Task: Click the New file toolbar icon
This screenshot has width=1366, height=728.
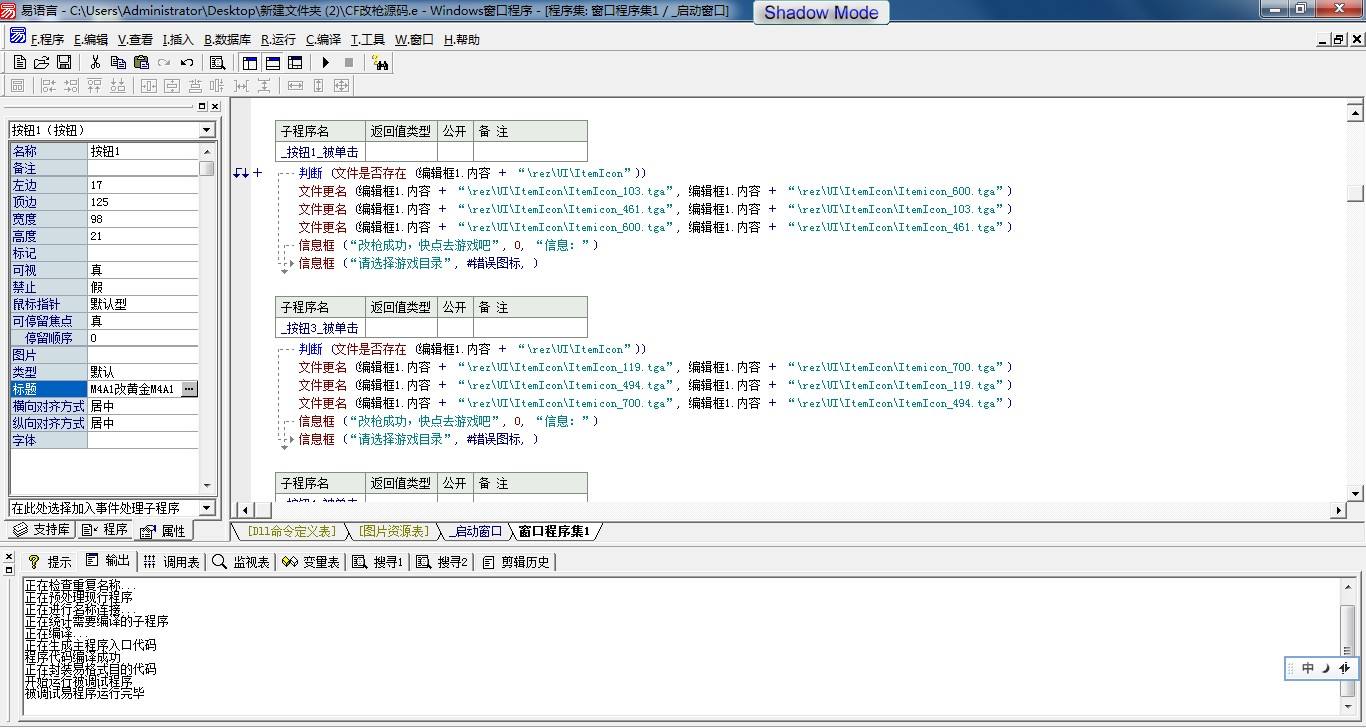Action: point(19,62)
